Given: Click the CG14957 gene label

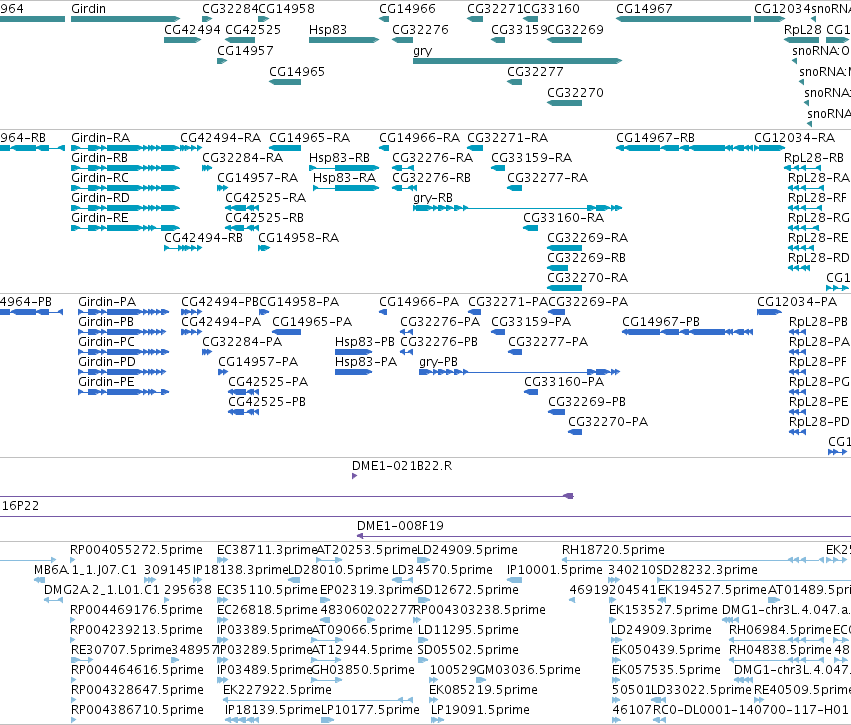Looking at the screenshot, I should 245,50.
